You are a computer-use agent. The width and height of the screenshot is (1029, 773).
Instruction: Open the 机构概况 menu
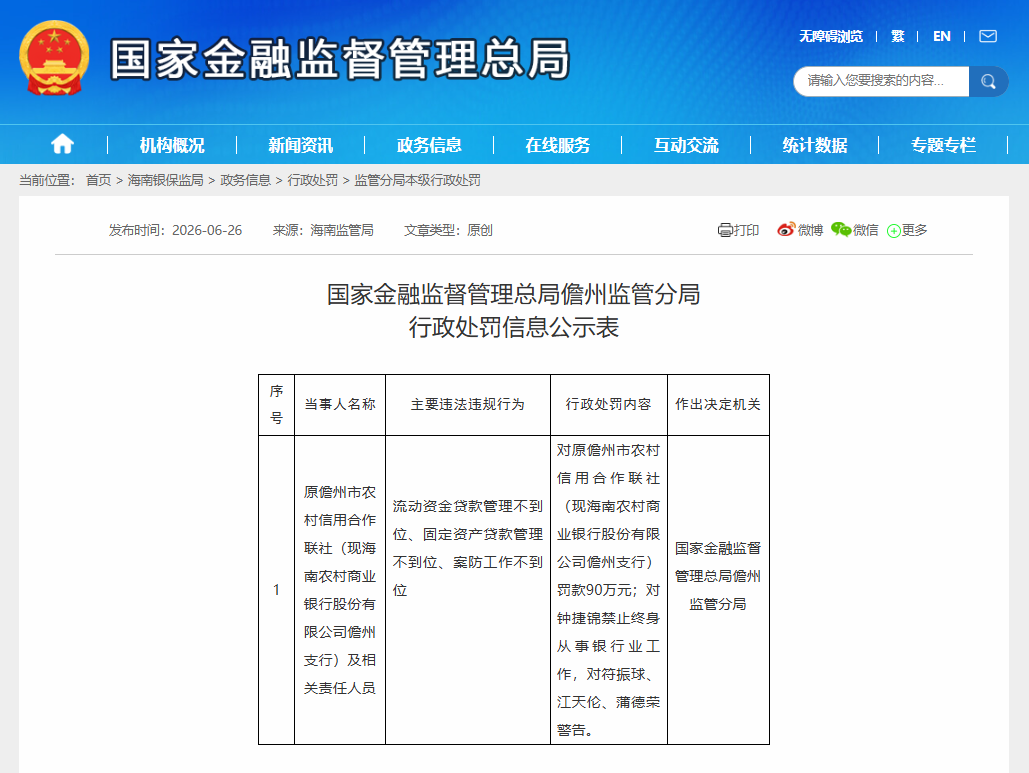pos(172,145)
